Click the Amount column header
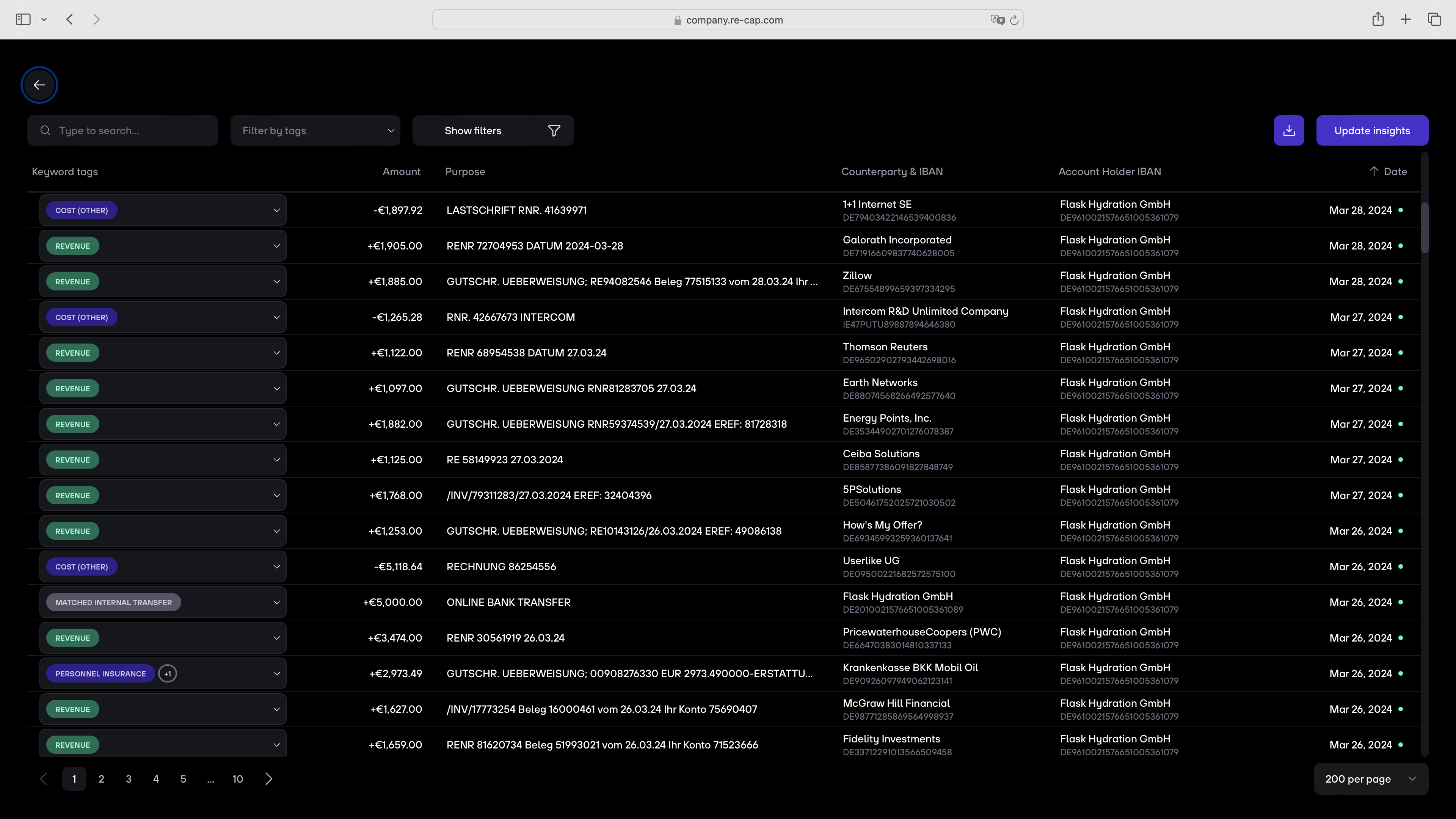Image resolution: width=1456 pixels, height=819 pixels. [x=401, y=171]
